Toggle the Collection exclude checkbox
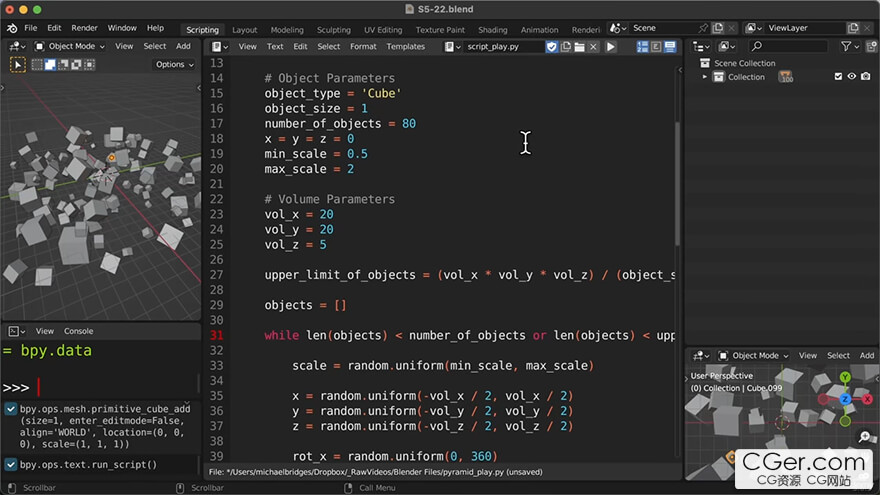The height and width of the screenshot is (495, 880). pyautogui.click(x=838, y=77)
